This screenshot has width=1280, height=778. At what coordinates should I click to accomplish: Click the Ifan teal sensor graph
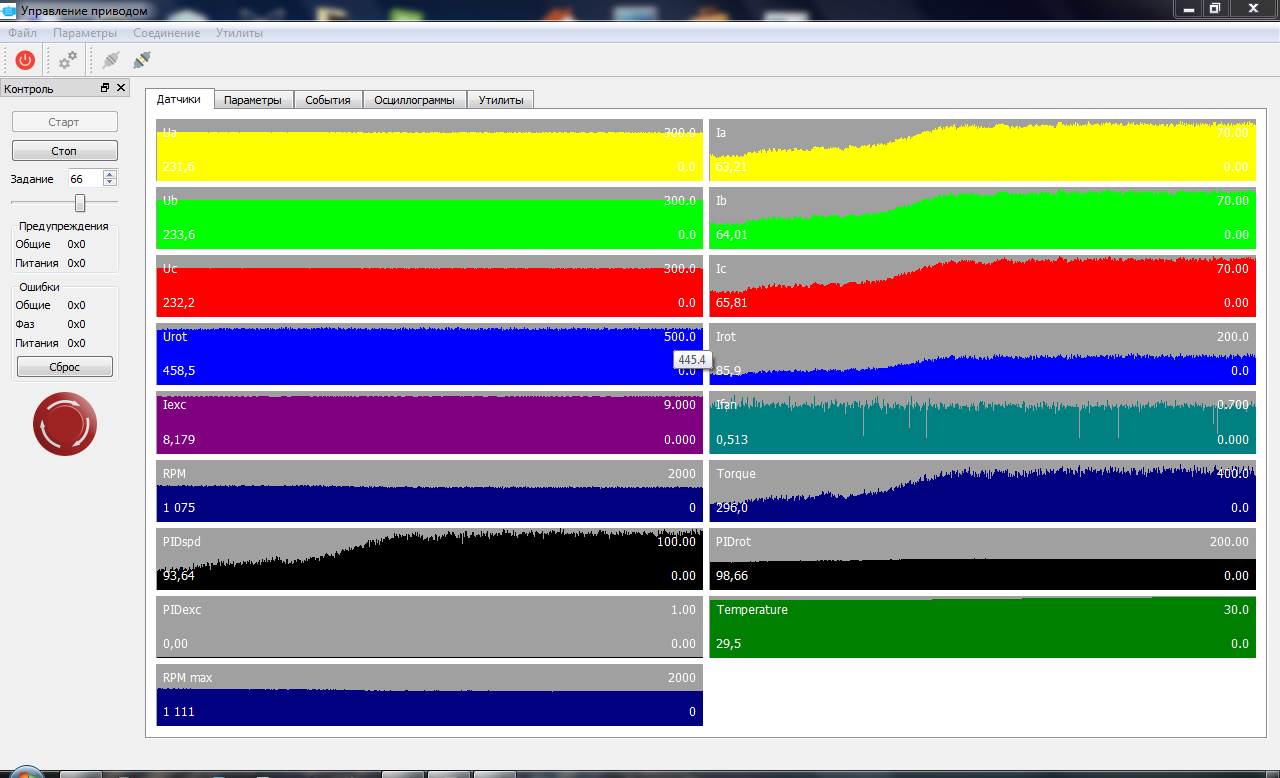(x=982, y=422)
